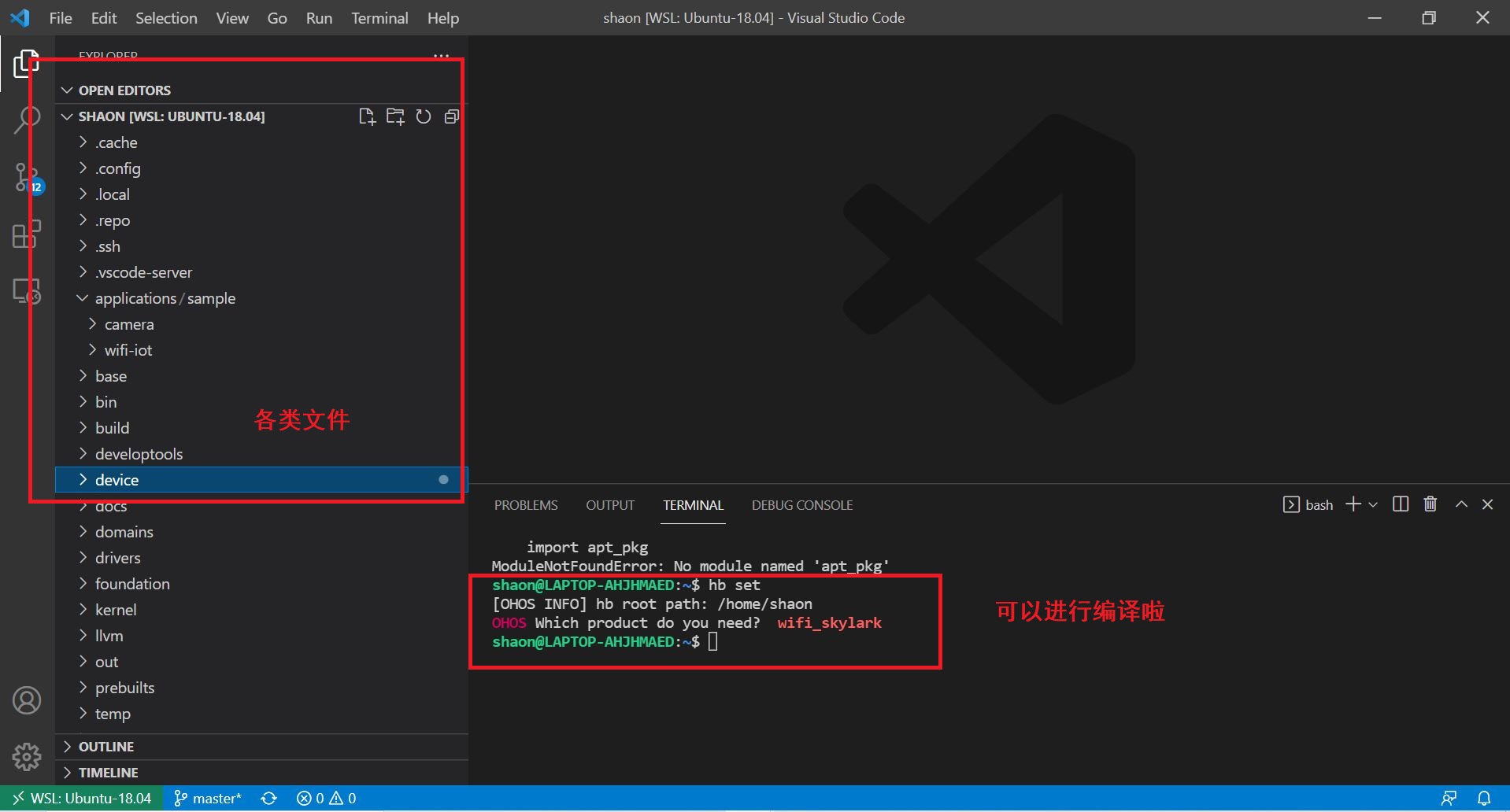Open the Selection menu
This screenshot has width=1510, height=812.
(166, 18)
